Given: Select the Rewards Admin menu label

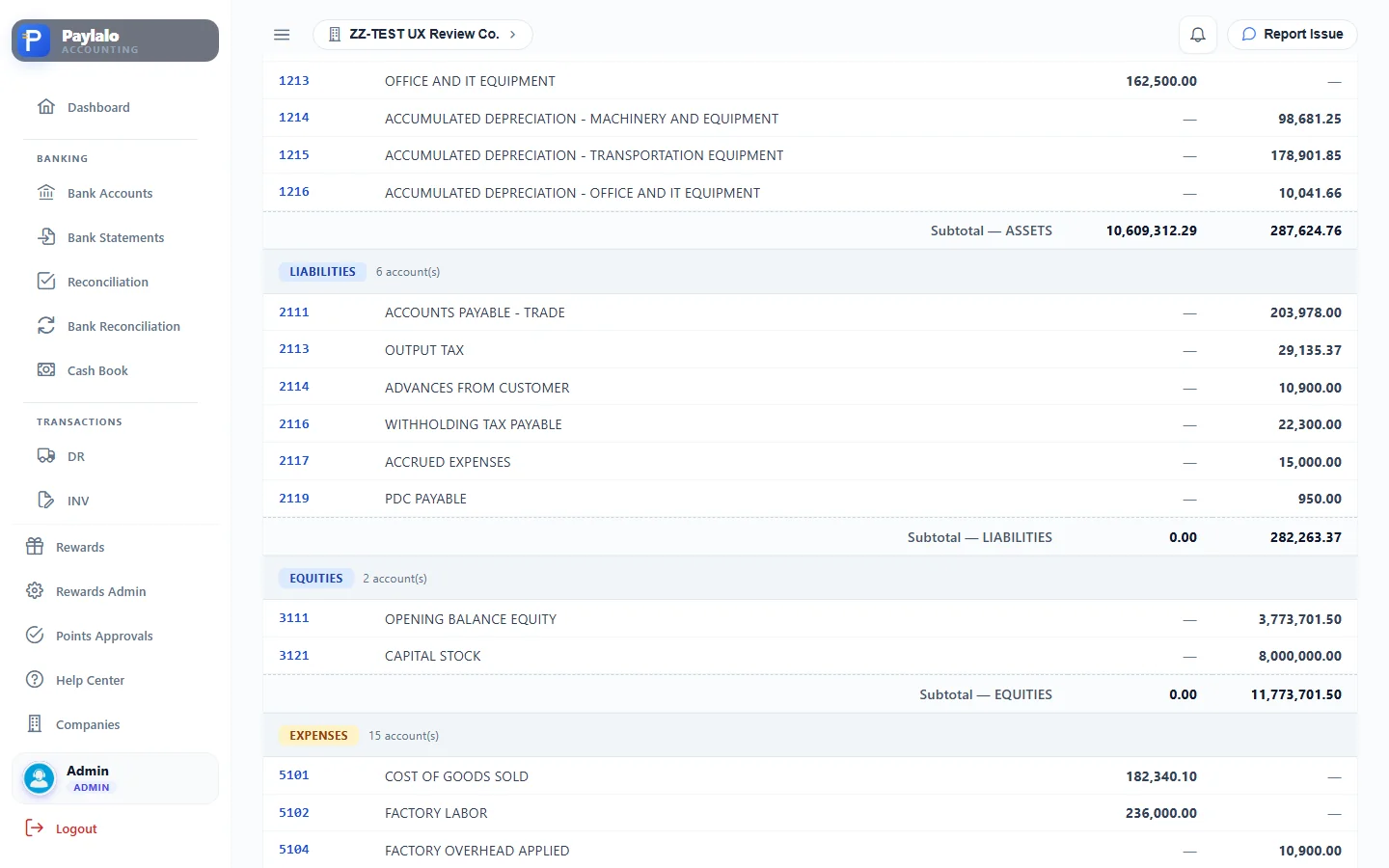Looking at the screenshot, I should coord(101,592).
